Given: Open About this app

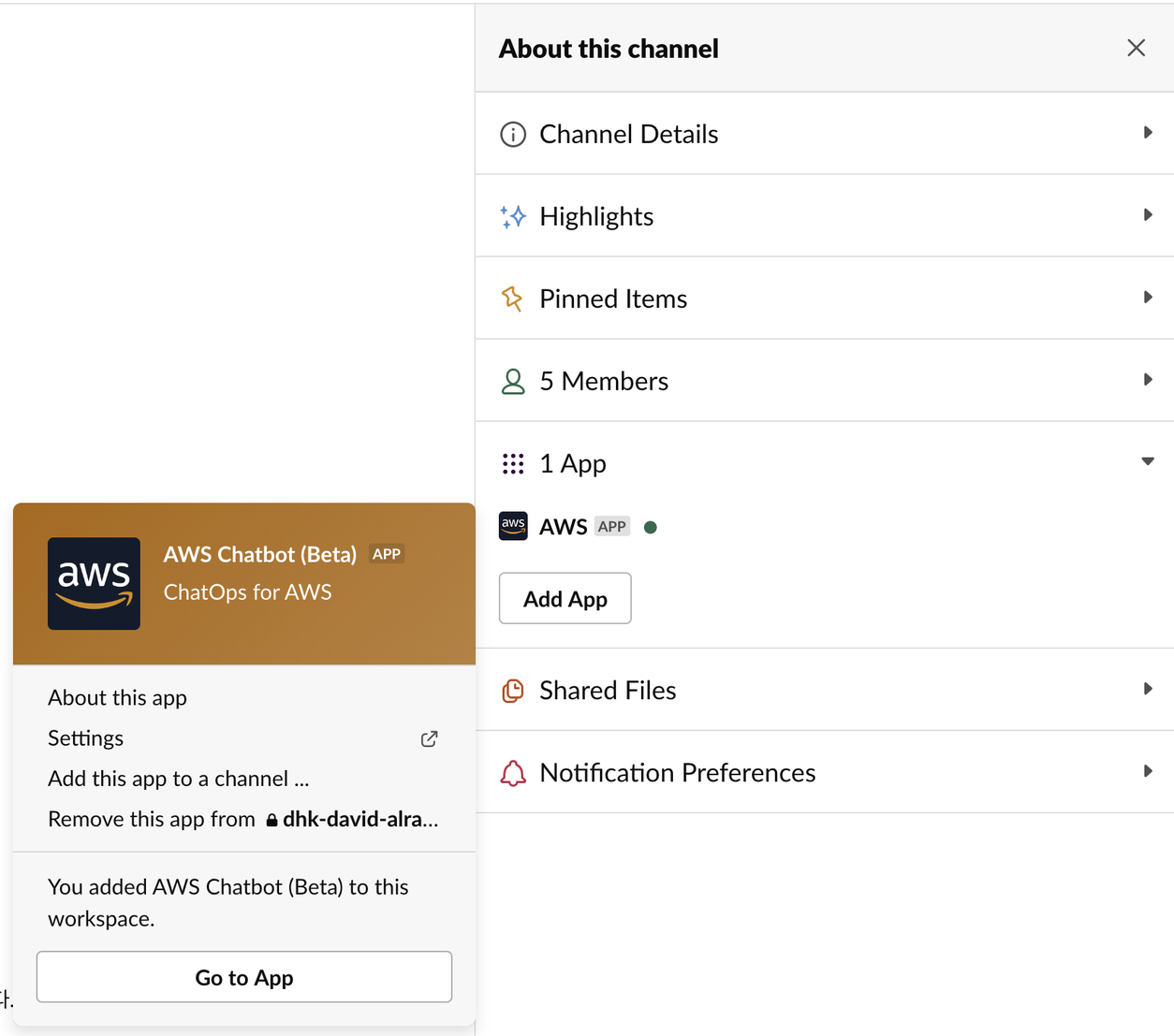Looking at the screenshot, I should (x=117, y=697).
